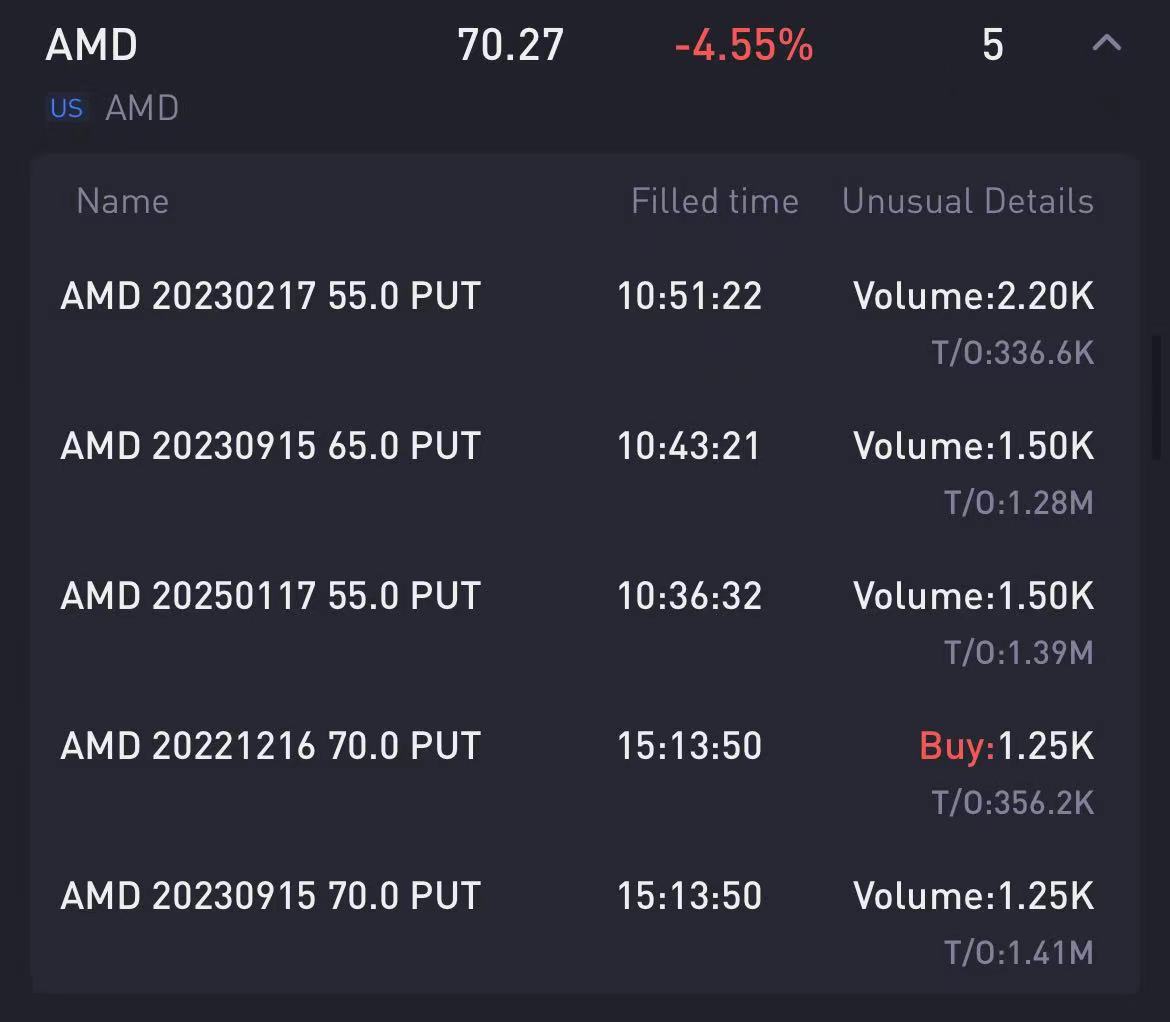
Task: Tap AMD stock price 70.27
Action: 510,45
